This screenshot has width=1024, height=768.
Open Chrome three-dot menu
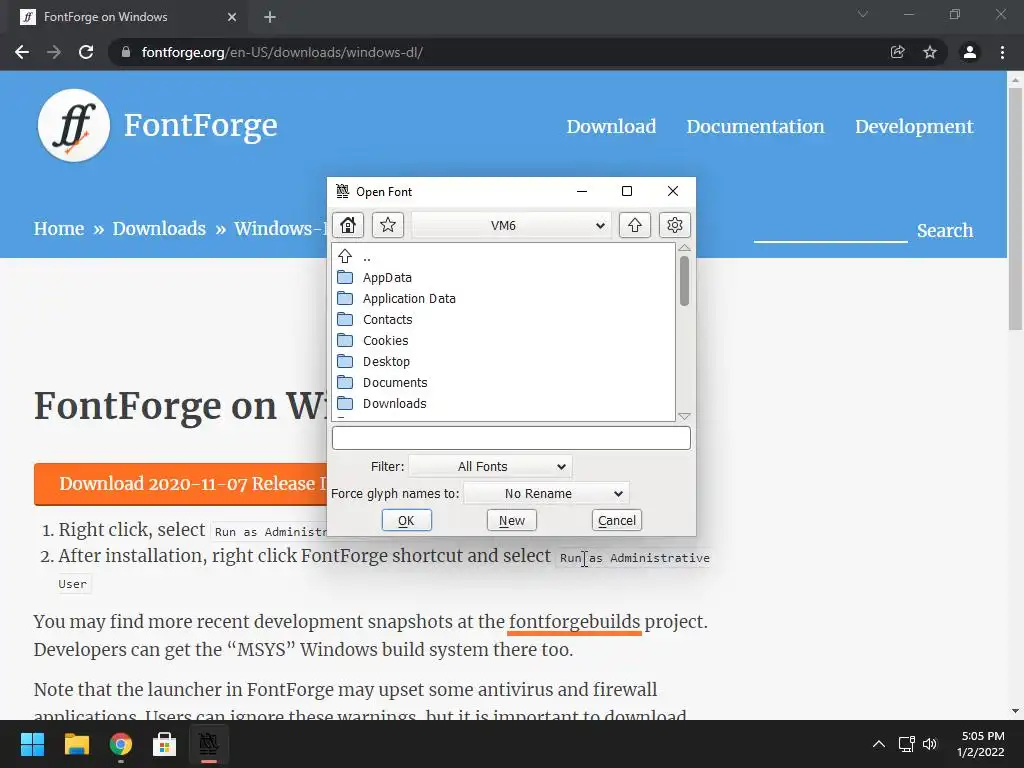pyautogui.click(x=1002, y=52)
